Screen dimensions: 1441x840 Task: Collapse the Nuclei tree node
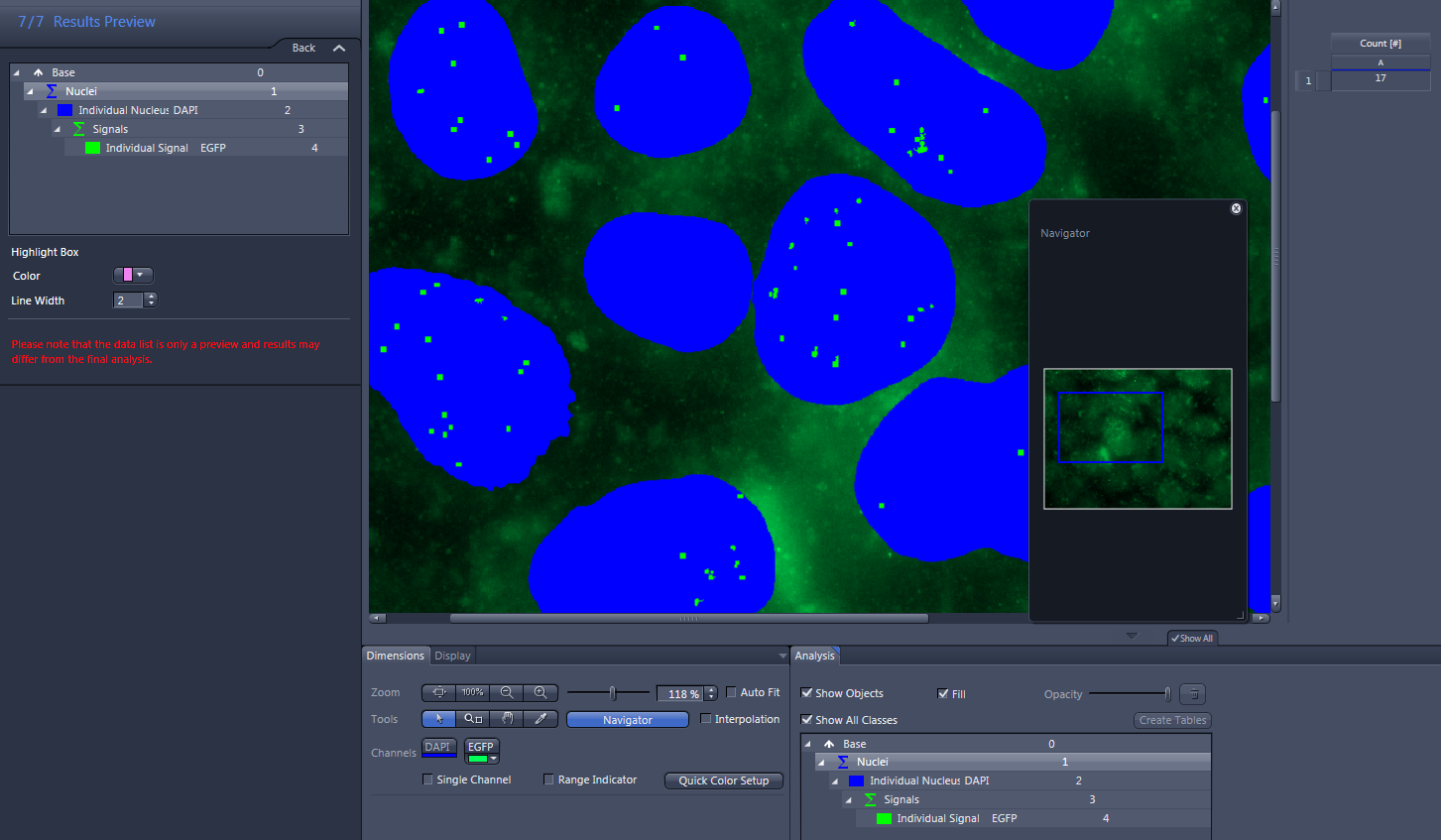tap(29, 90)
